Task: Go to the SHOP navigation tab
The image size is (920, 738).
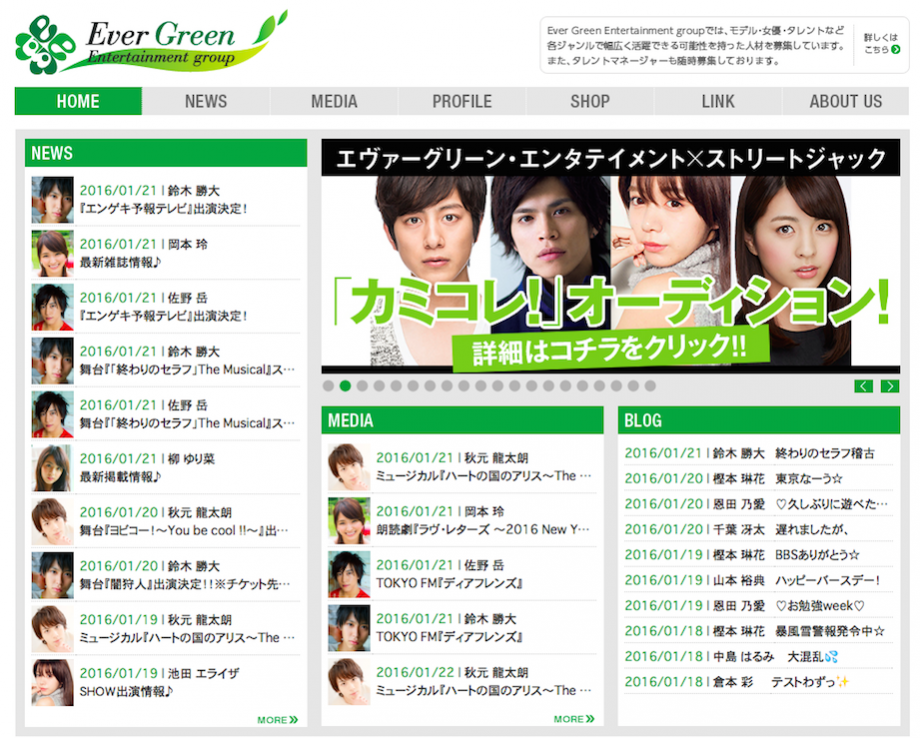Action: coord(590,101)
